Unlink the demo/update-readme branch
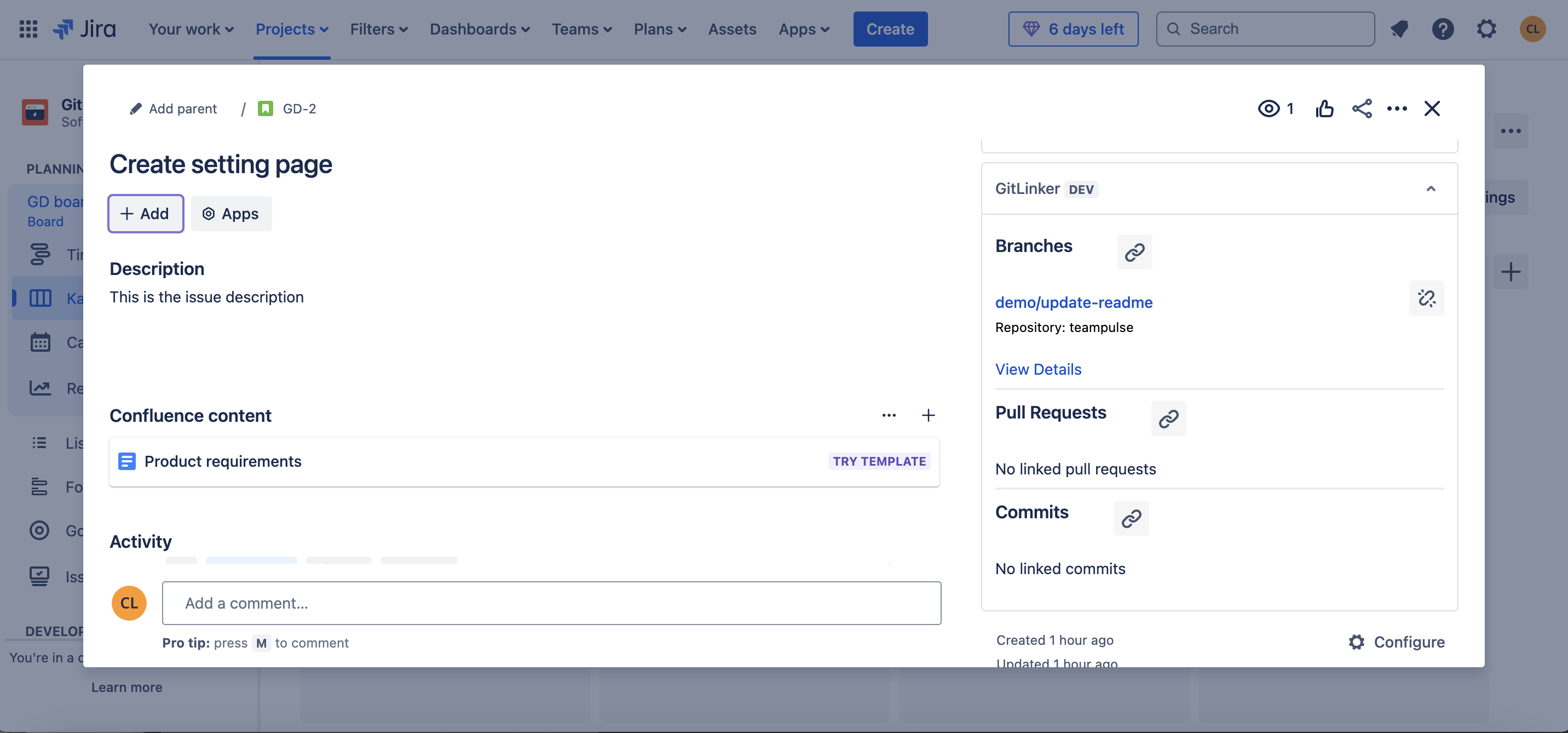This screenshot has width=1568, height=733. coord(1426,298)
